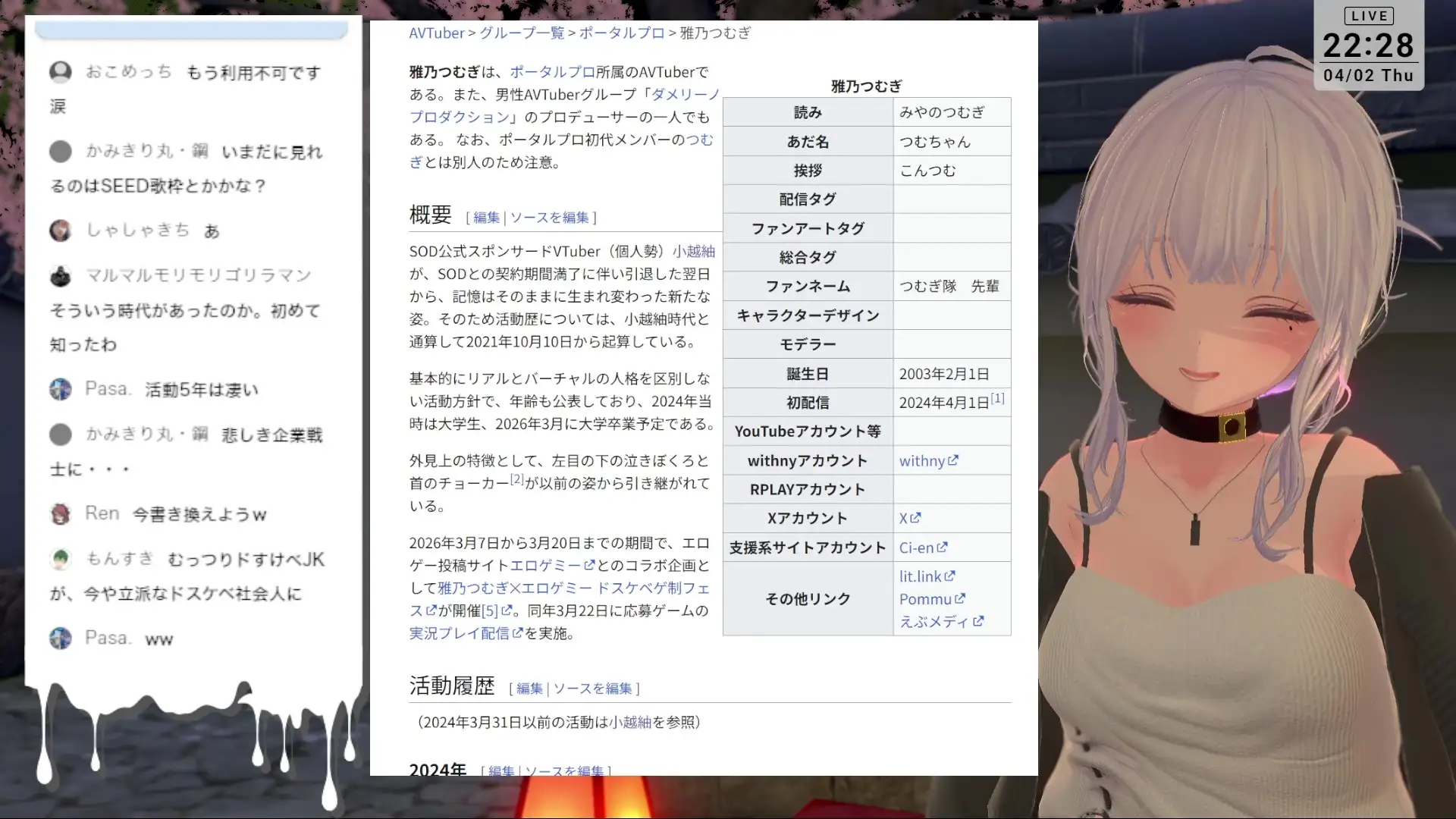
Task: Click the external link icon beside Ci-en
Action: [944, 548]
